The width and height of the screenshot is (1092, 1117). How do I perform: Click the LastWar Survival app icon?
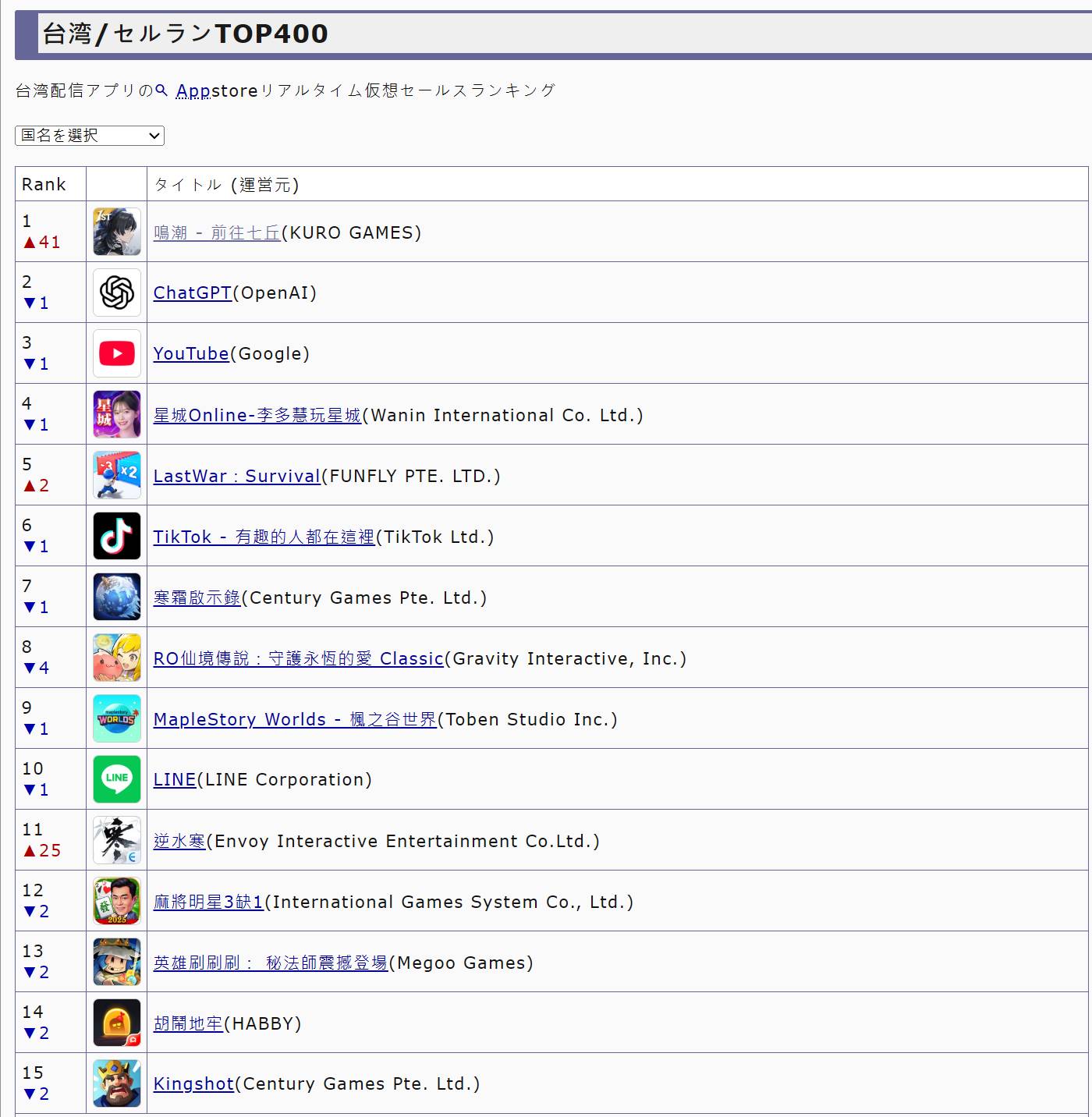pos(117,475)
